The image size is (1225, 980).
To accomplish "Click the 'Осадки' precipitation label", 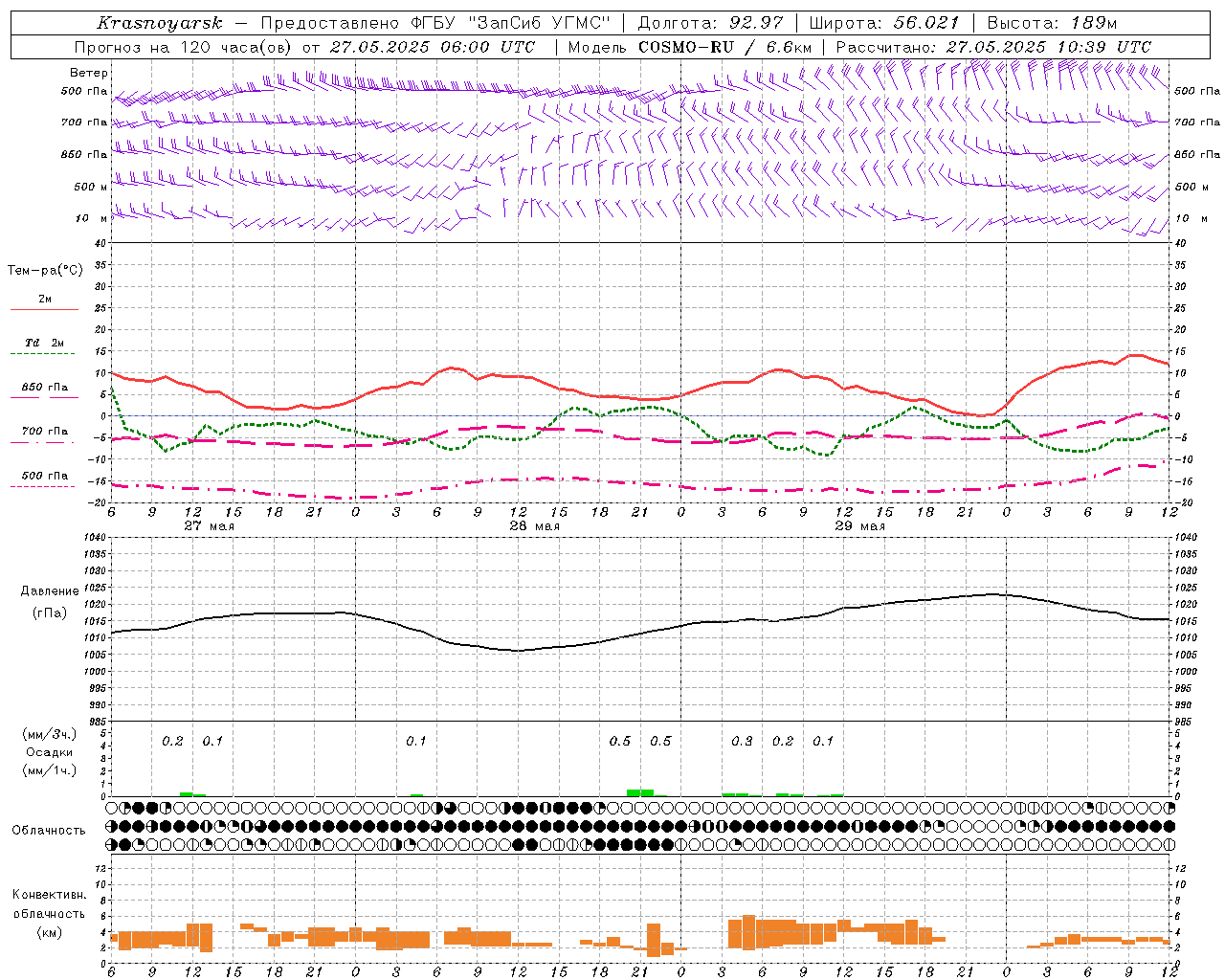I will pyautogui.click(x=49, y=752).
